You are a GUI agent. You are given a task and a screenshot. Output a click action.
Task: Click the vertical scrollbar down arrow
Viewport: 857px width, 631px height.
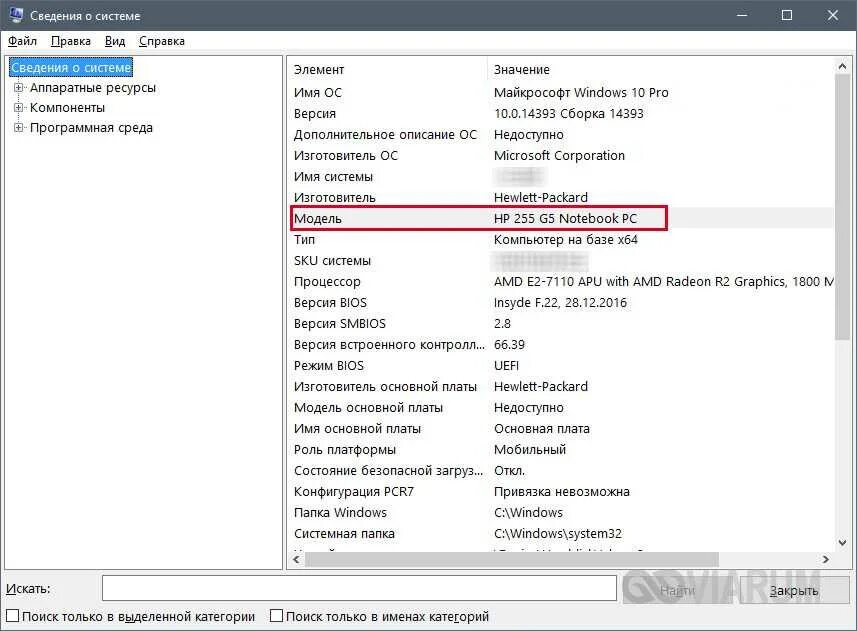(842, 542)
